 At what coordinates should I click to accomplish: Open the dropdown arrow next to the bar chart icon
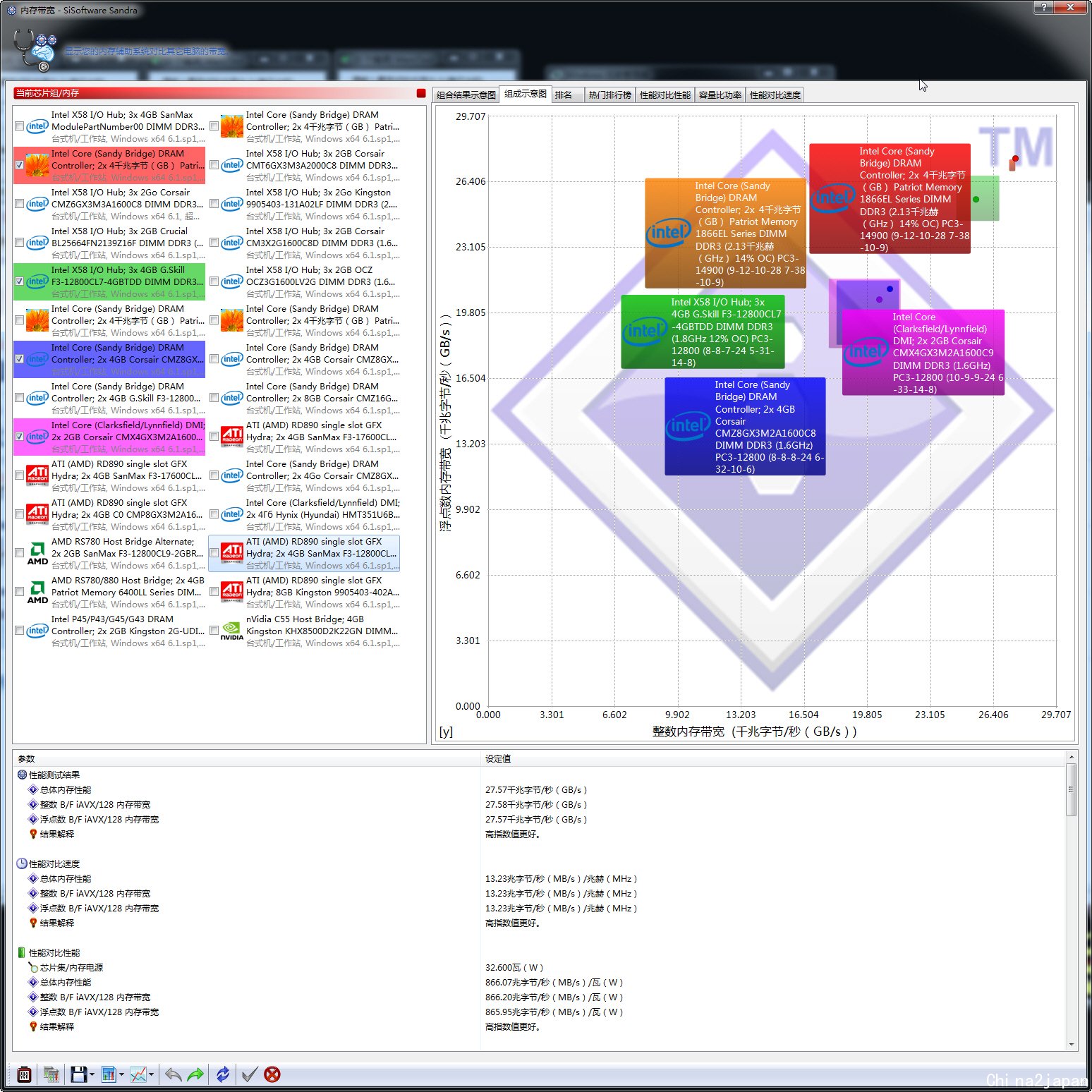click(121, 1075)
